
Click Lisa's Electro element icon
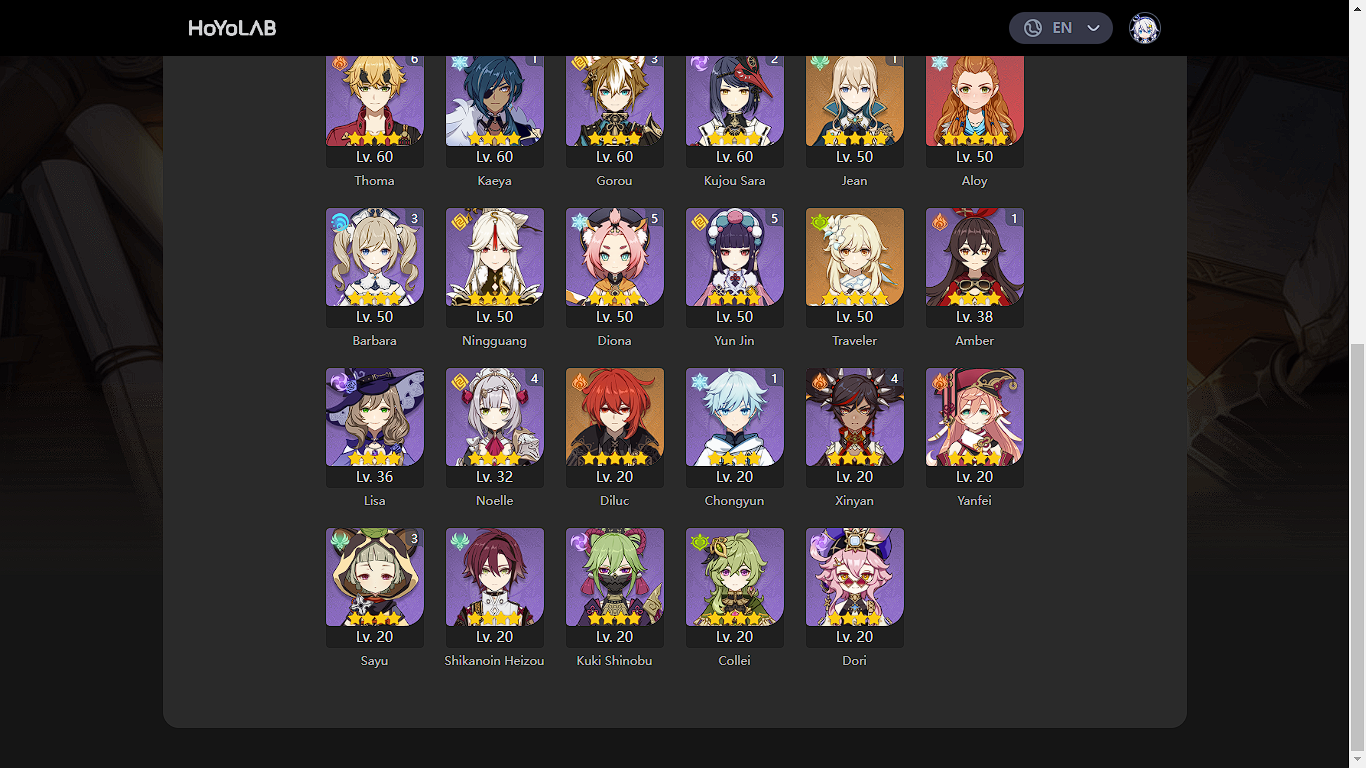341,382
